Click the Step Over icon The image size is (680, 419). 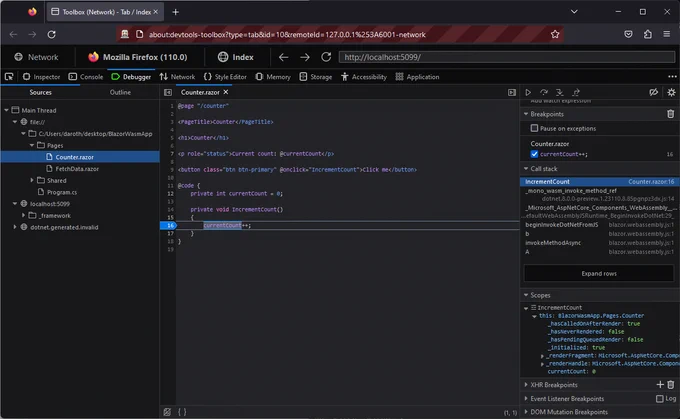[x=544, y=92]
